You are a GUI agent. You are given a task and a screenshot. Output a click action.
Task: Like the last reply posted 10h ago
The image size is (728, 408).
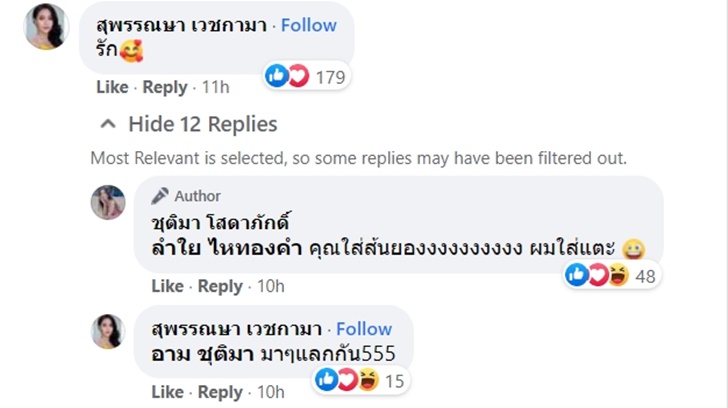pos(167,392)
